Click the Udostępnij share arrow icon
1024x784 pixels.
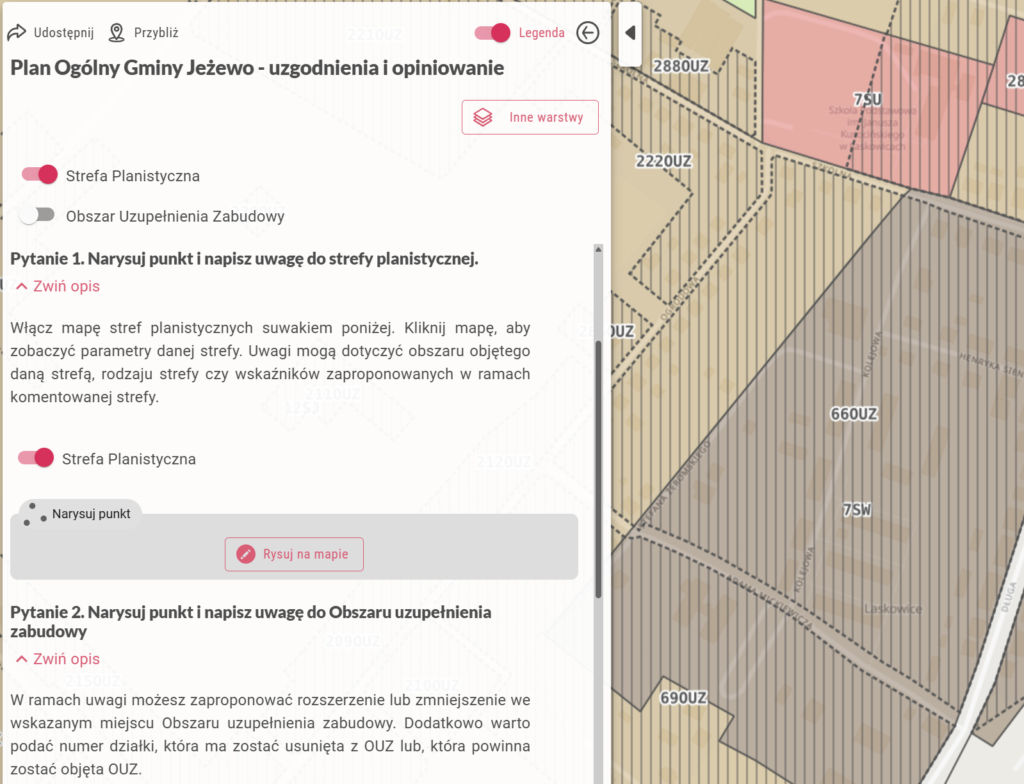click(16, 33)
